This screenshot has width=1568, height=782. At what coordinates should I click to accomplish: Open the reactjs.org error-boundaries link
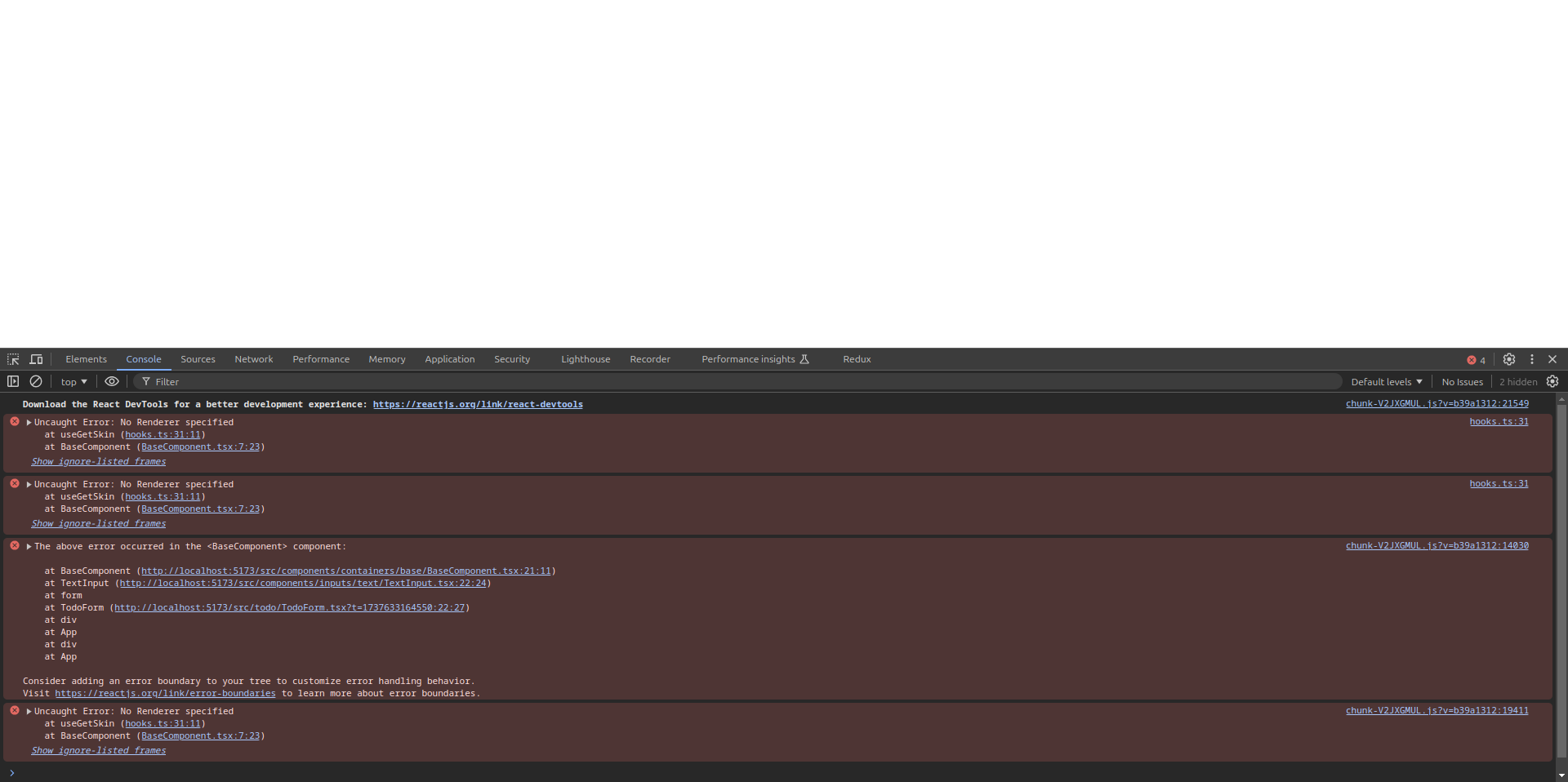pyautogui.click(x=165, y=694)
